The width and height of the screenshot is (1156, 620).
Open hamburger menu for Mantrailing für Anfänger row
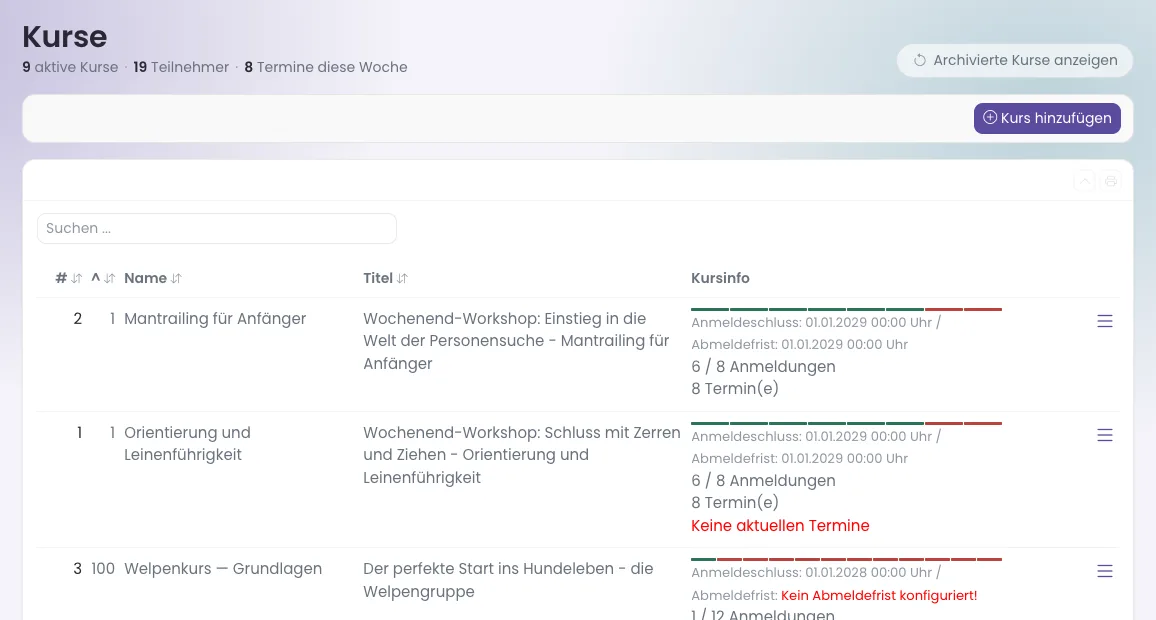1104,321
